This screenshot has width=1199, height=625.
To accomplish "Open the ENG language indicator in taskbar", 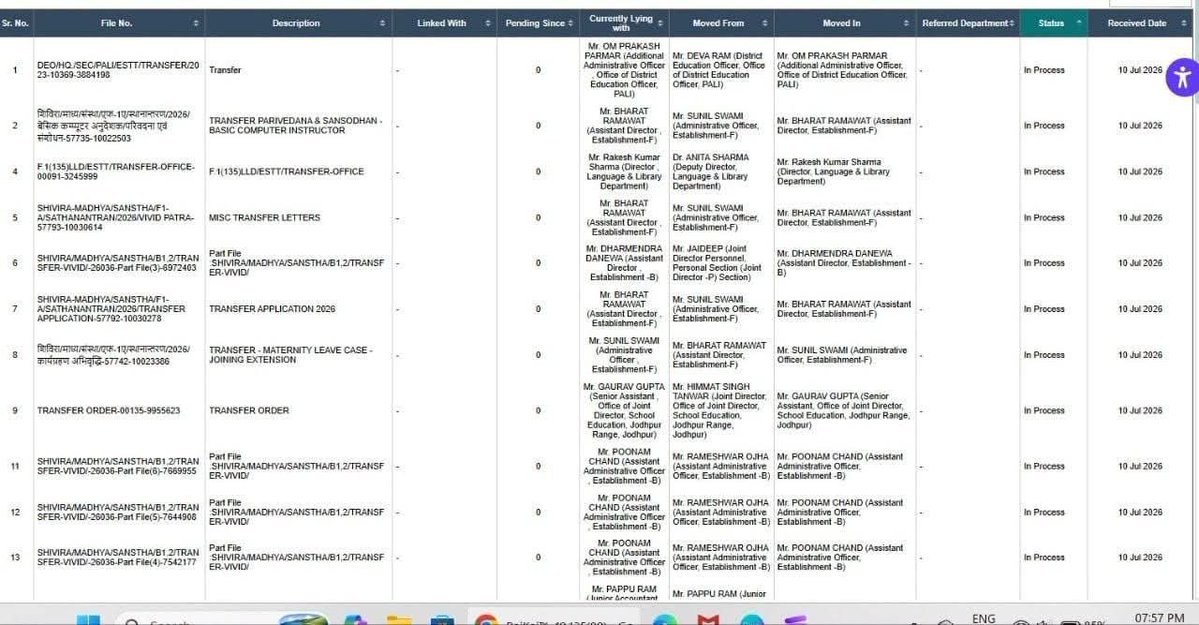I will [x=983, y=619].
